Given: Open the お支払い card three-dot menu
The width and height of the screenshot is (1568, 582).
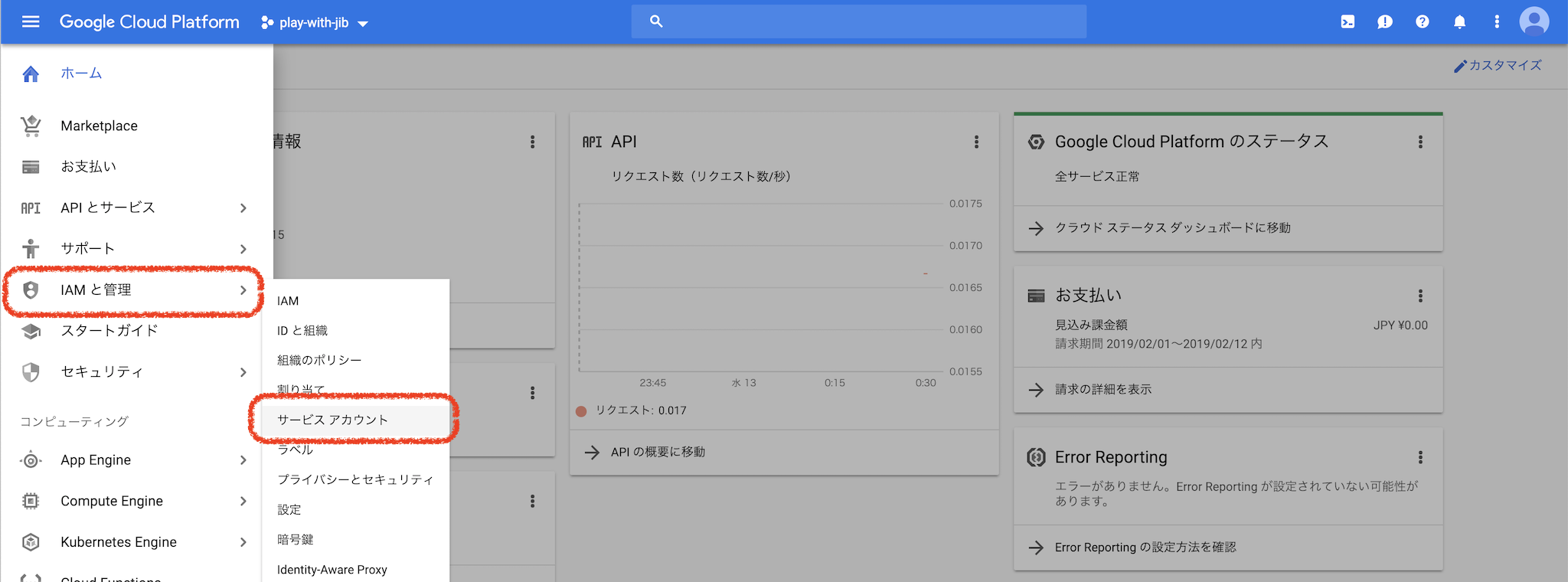Looking at the screenshot, I should click(1420, 296).
